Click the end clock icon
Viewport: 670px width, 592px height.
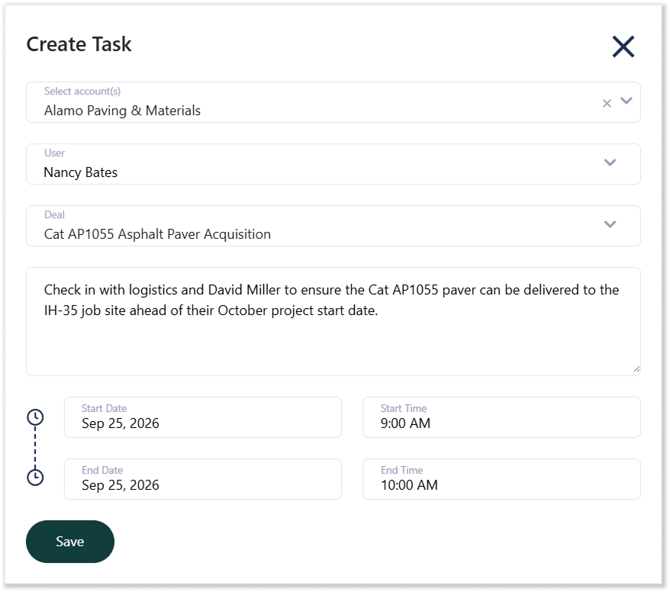click(x=35, y=477)
